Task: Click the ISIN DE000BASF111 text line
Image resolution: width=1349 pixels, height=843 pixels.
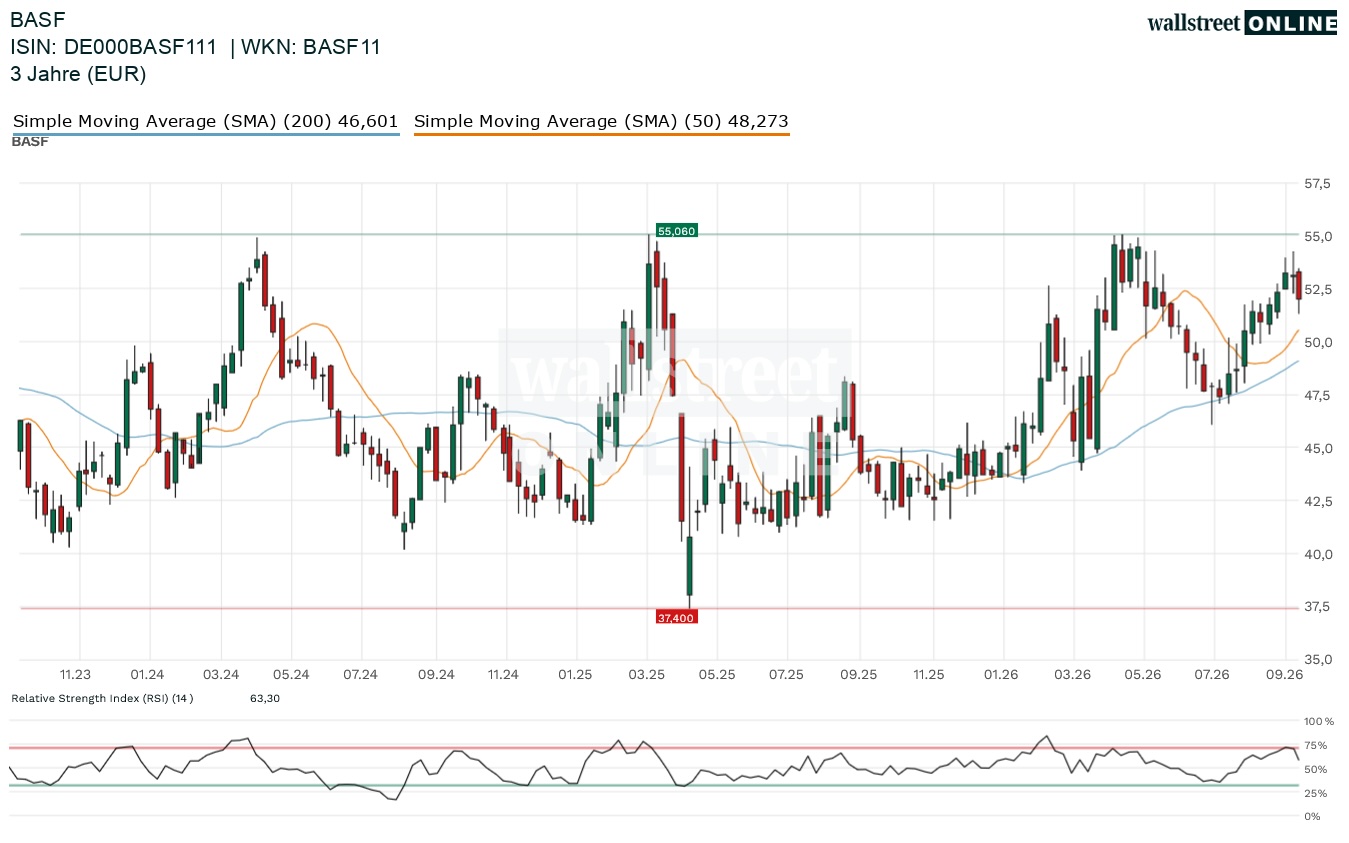Action: [x=195, y=47]
